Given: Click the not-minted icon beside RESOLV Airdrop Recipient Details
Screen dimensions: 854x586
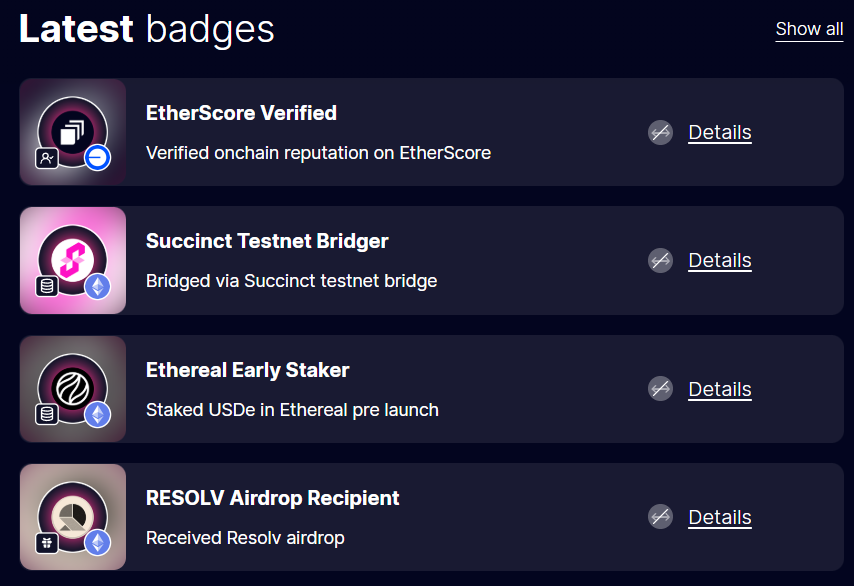Looking at the screenshot, I should pyautogui.click(x=660, y=517).
